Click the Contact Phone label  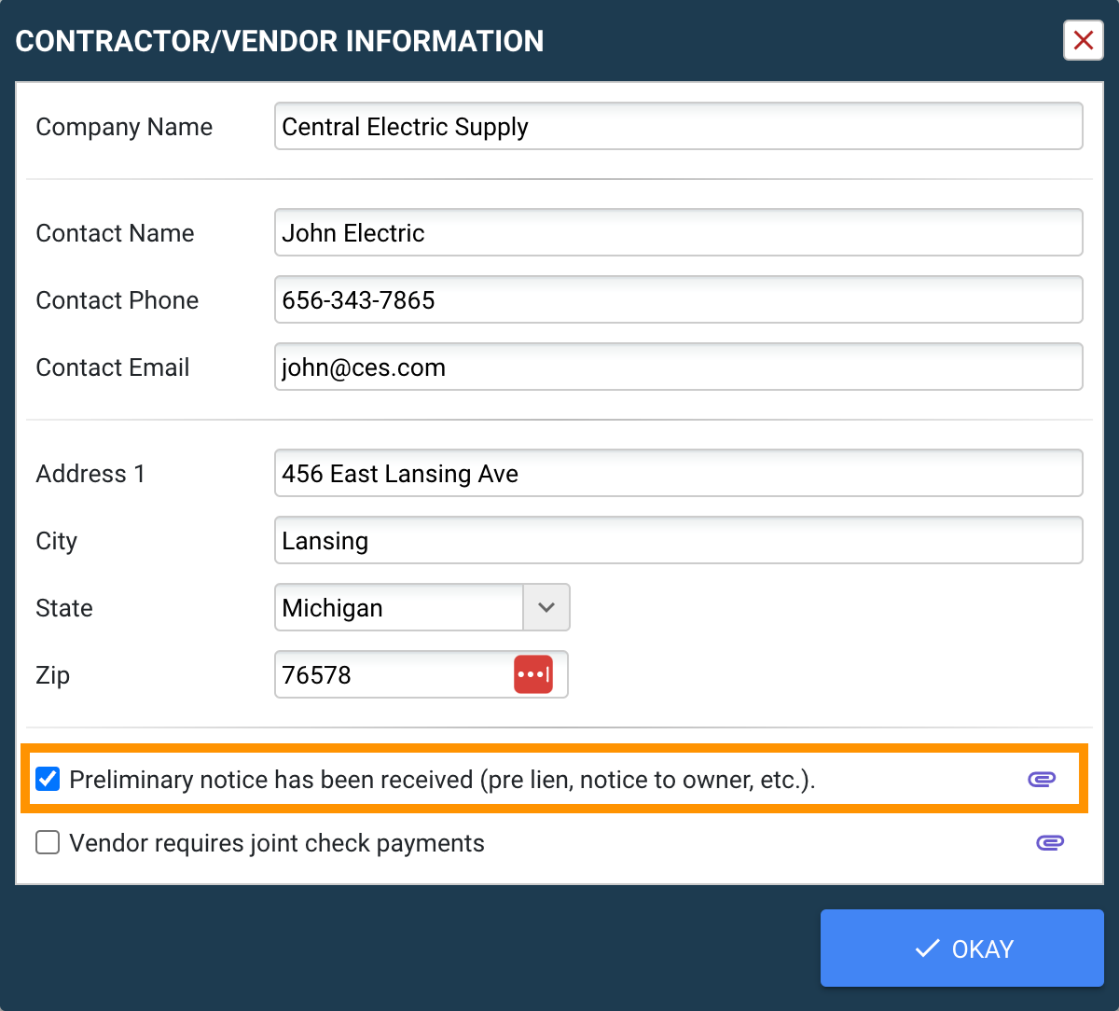pyautogui.click(x=117, y=300)
